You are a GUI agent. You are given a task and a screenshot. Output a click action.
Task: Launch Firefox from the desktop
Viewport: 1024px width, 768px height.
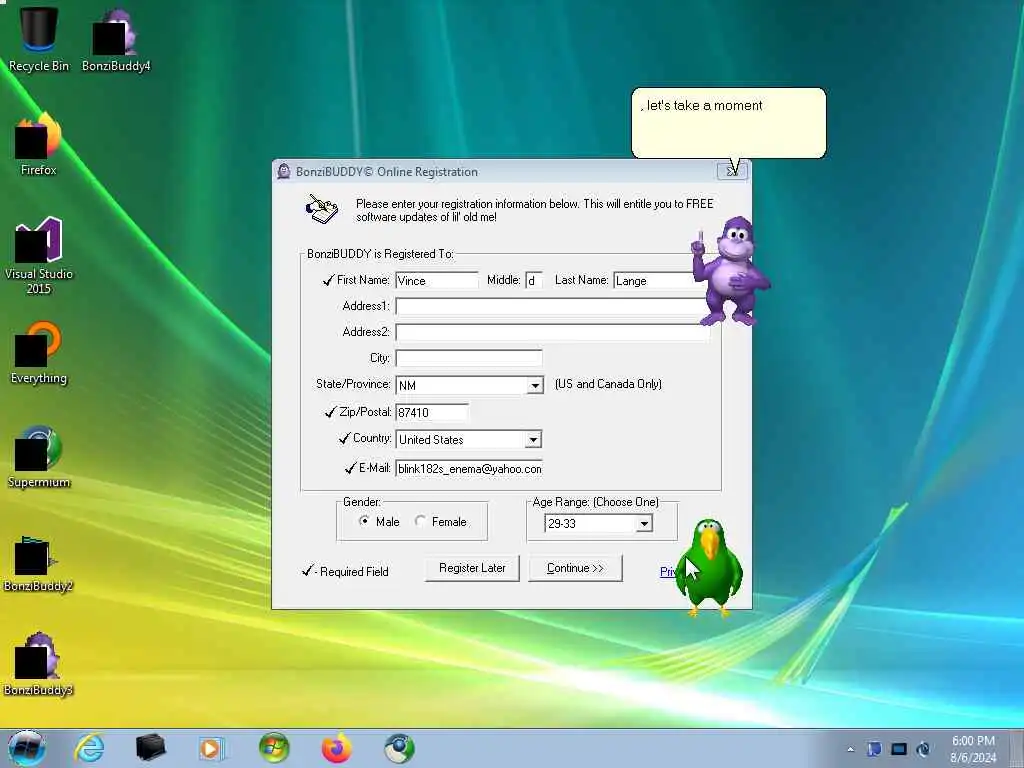(x=39, y=144)
